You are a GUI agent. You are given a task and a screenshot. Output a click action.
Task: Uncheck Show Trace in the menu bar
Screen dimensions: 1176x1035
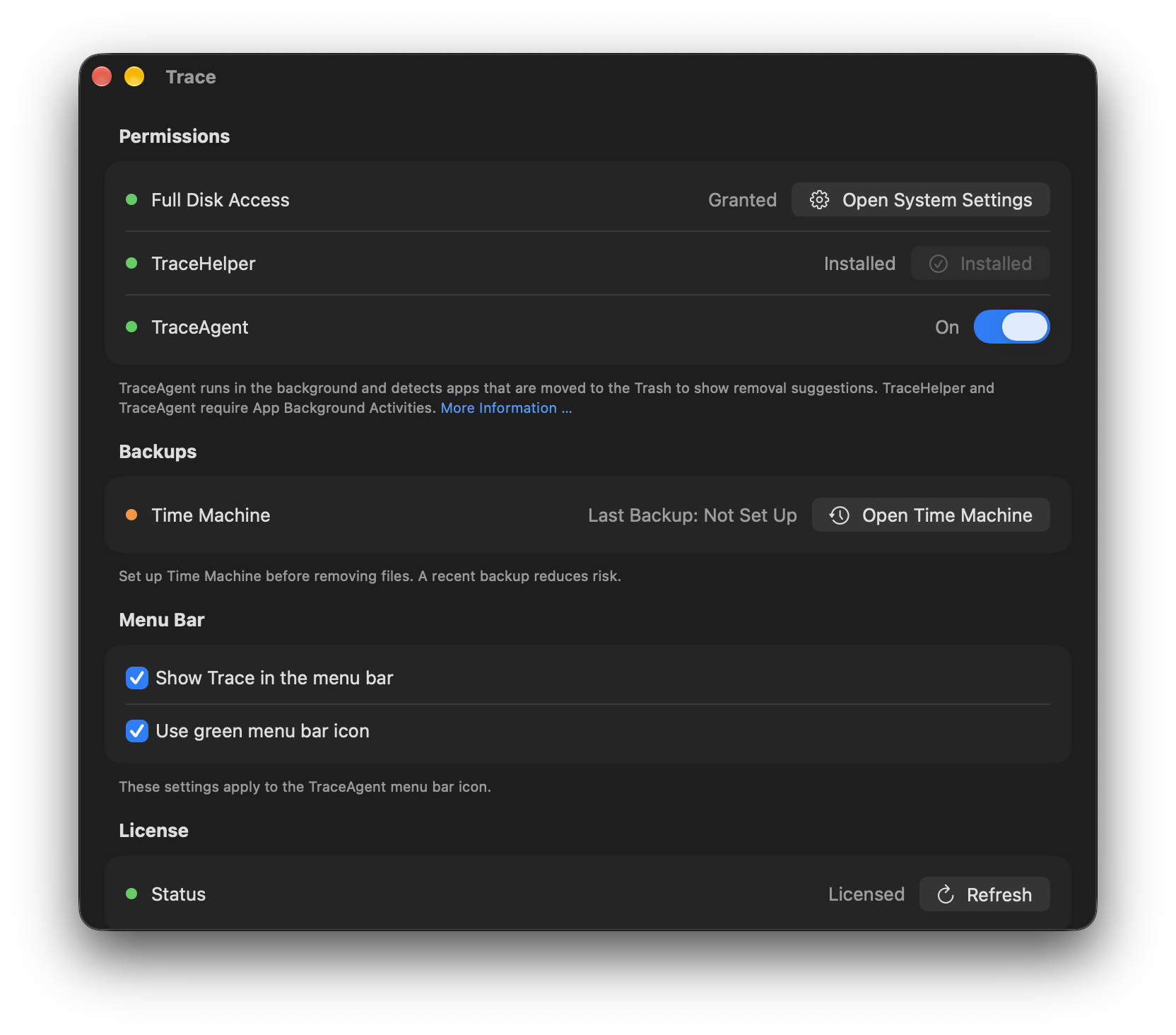pos(137,678)
